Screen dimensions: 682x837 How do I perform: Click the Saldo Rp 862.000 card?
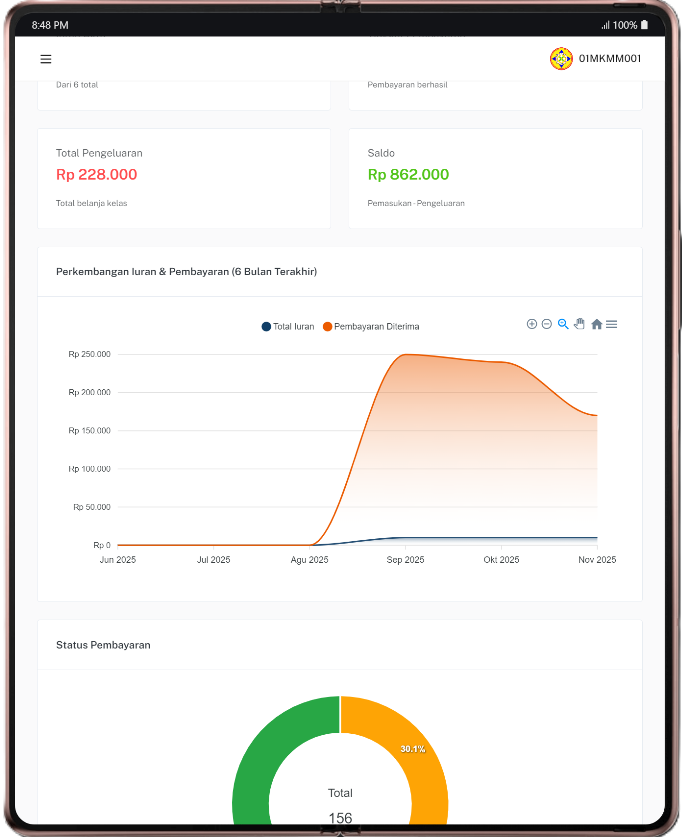(494, 178)
